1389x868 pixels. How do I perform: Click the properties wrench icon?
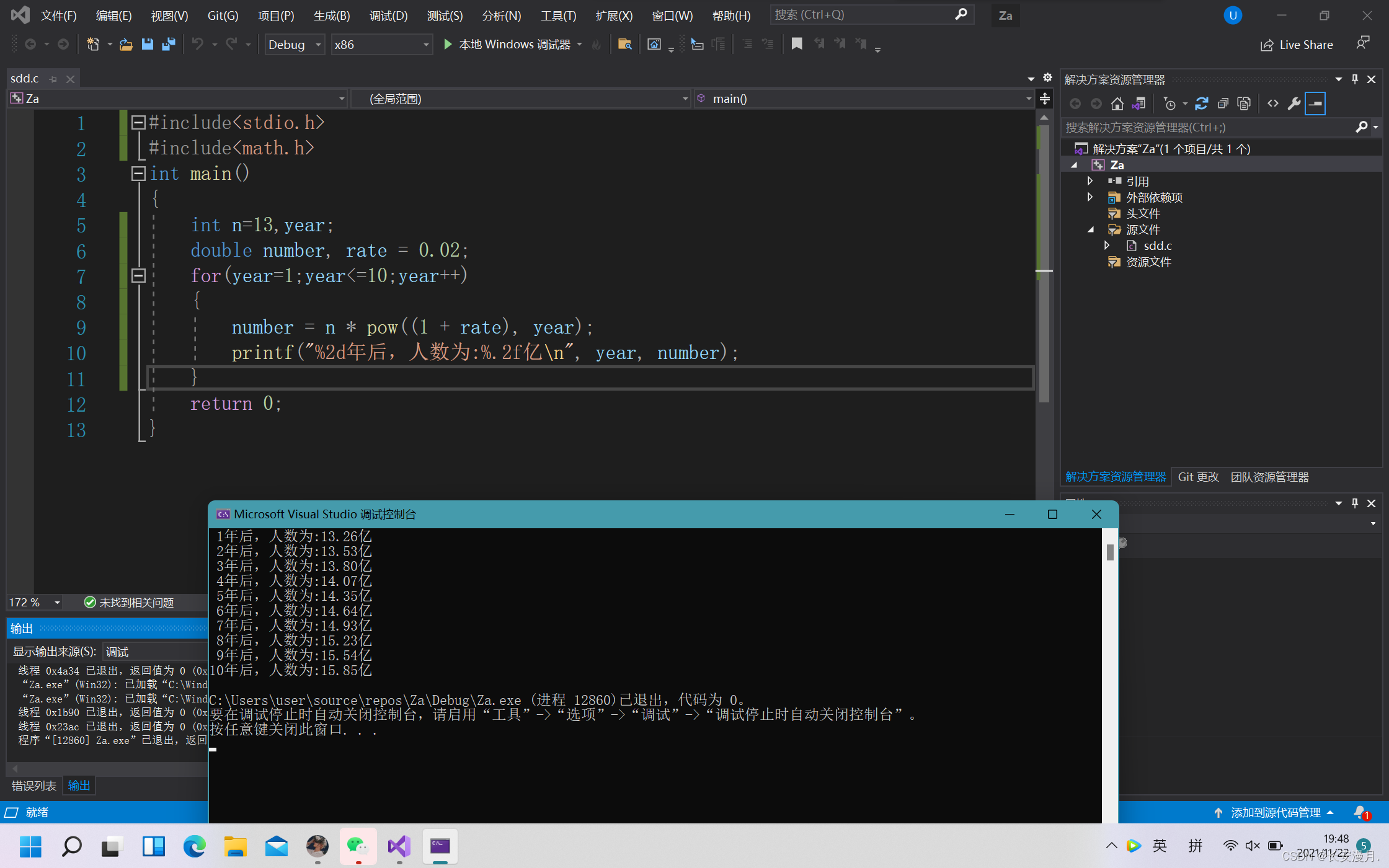[1294, 104]
